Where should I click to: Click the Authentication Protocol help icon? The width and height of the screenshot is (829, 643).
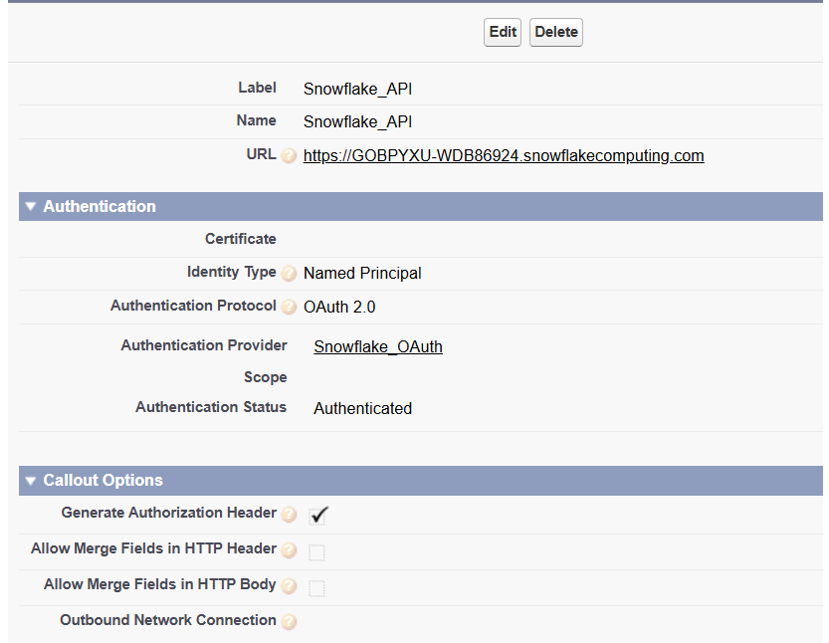289,307
